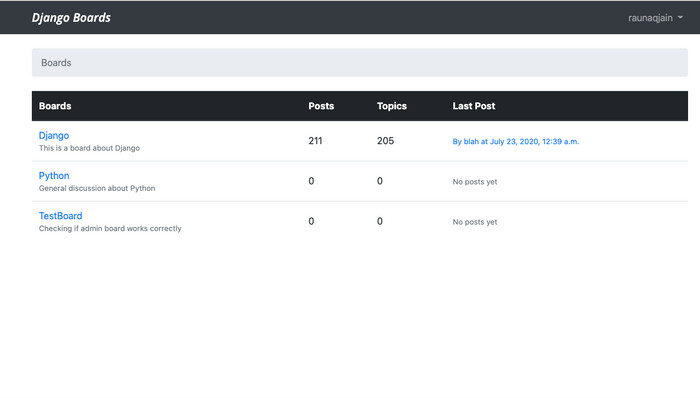This screenshot has height=398, width=700.
Task: Click the Django Boards logo
Action: point(71,18)
